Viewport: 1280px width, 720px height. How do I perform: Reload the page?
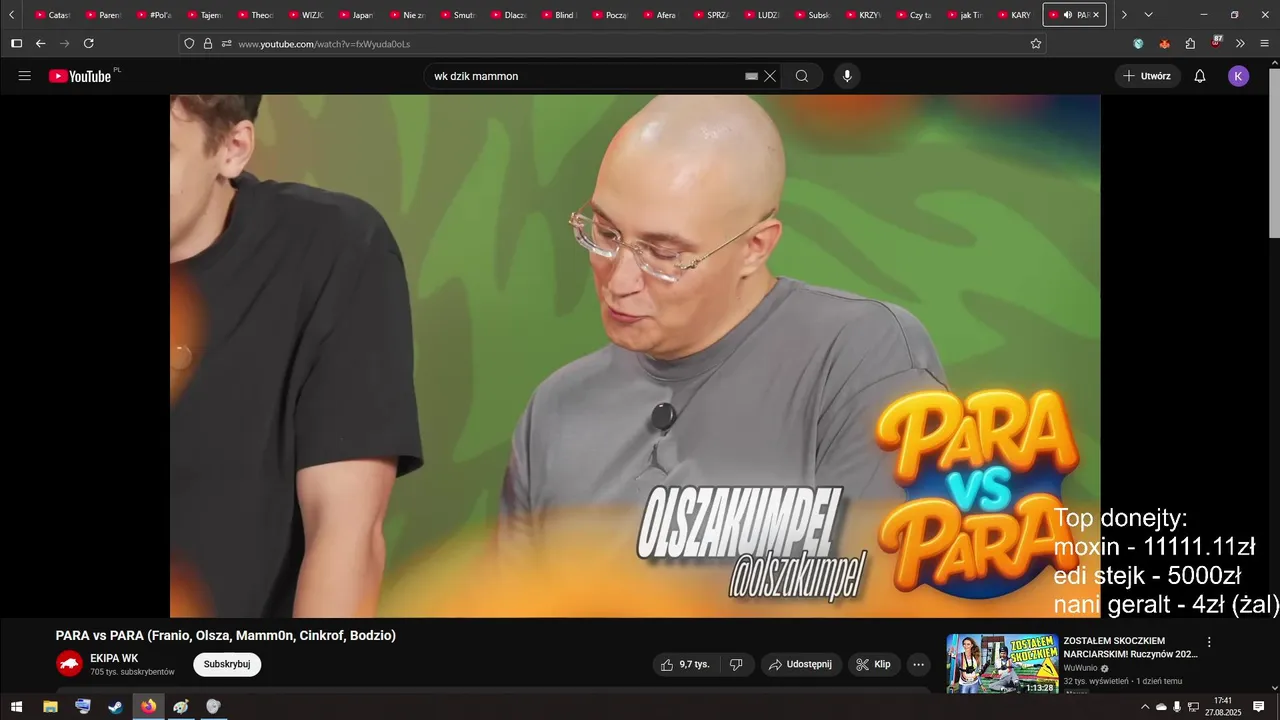(89, 43)
